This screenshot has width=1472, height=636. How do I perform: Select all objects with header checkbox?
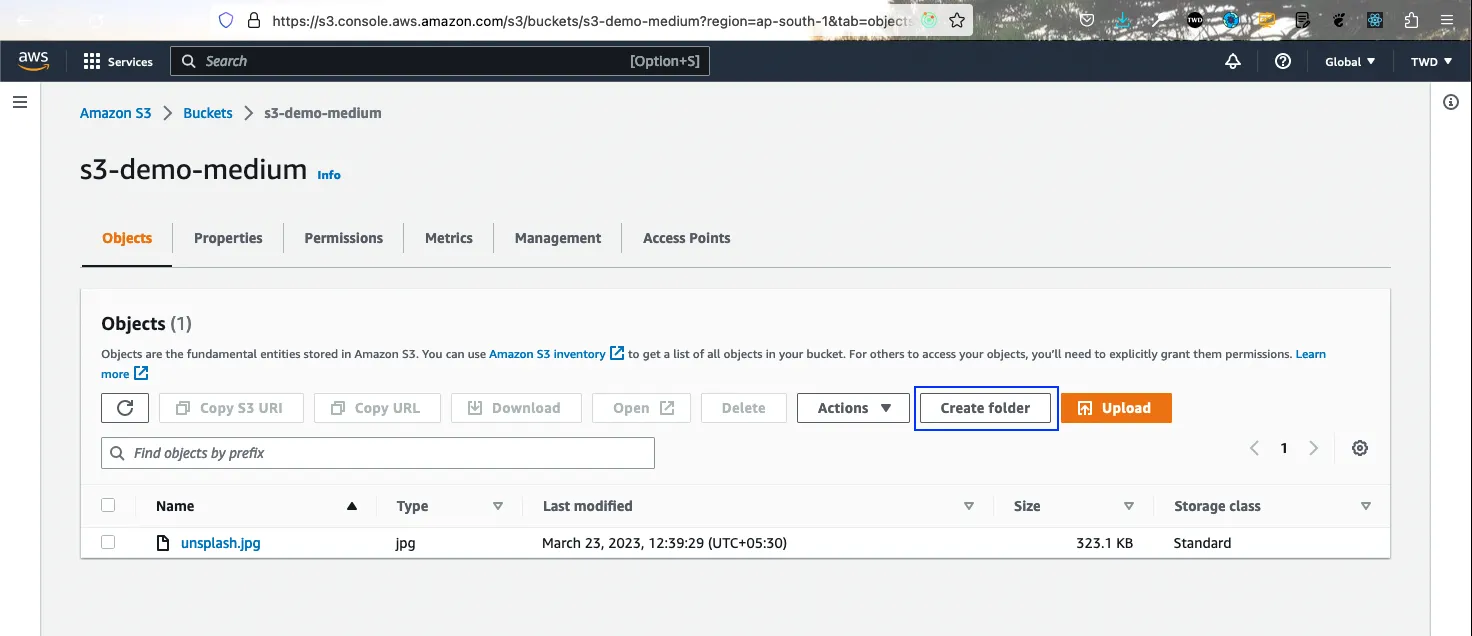click(x=108, y=505)
